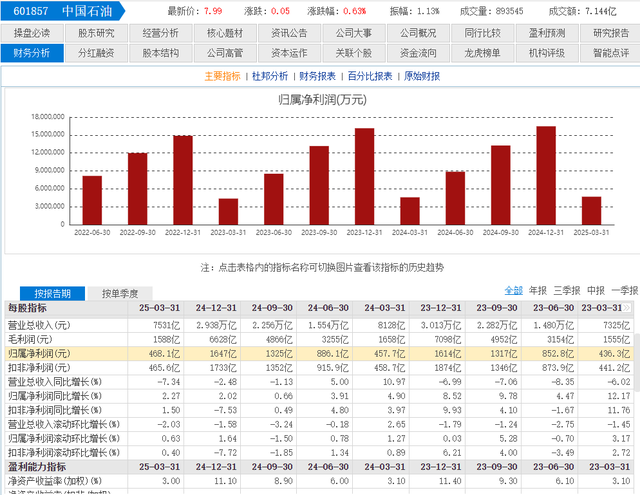The image size is (640, 495).
Task: Open the 关联个股 tab
Action: tap(354, 53)
